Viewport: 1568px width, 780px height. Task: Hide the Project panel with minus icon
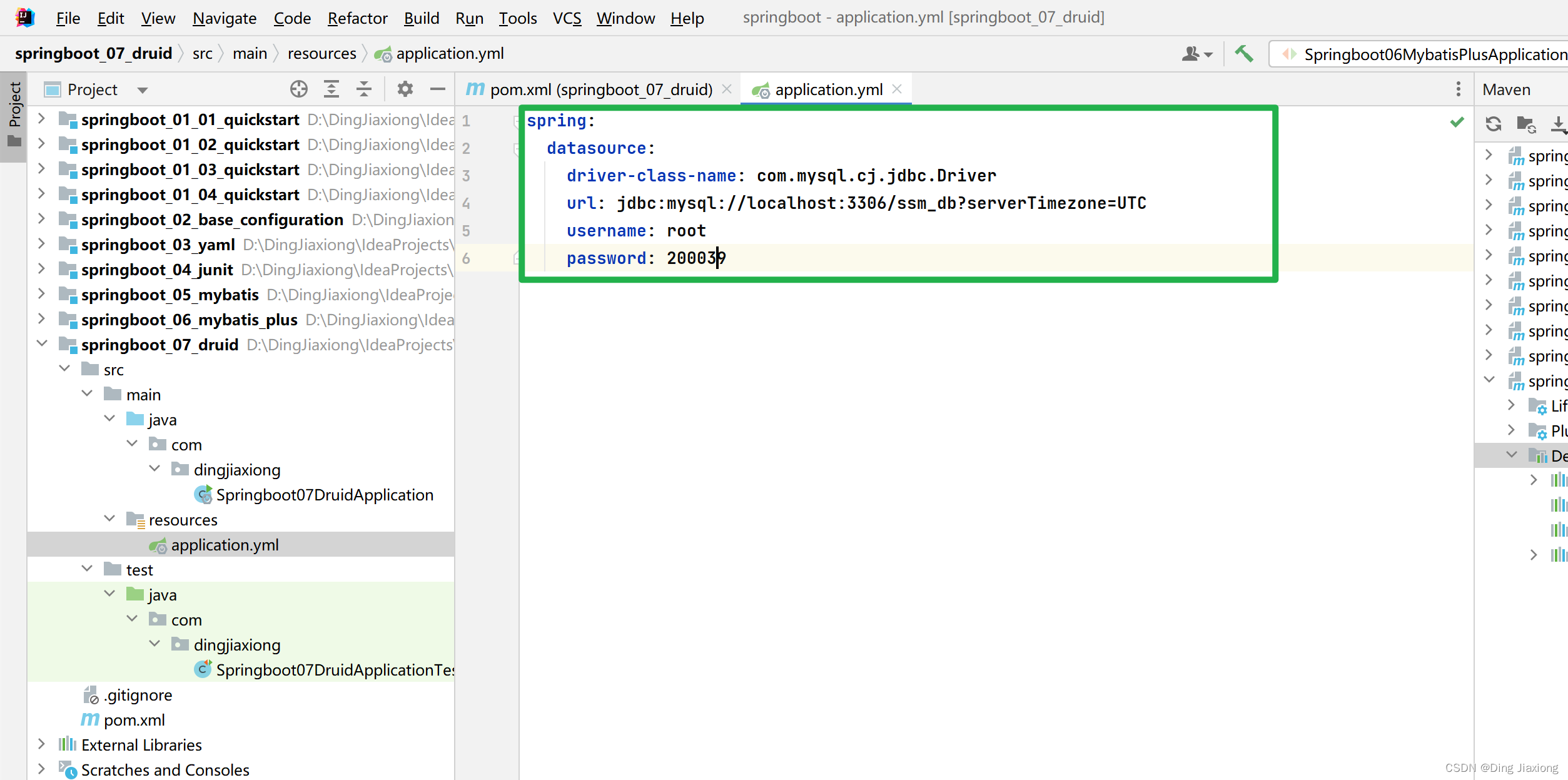click(x=438, y=89)
